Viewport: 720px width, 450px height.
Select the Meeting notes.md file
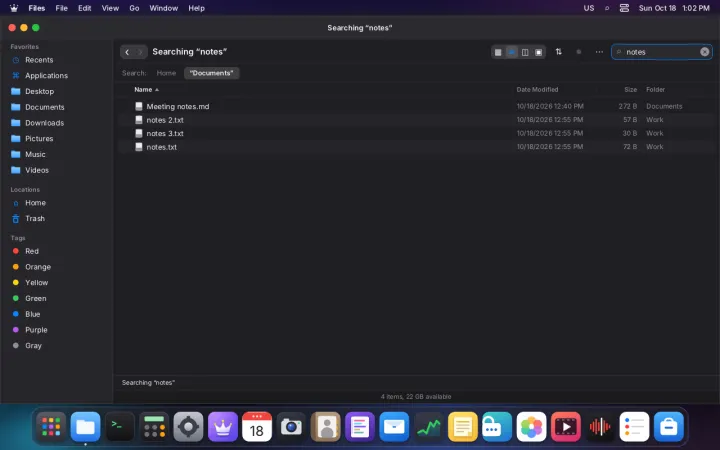click(x=416, y=106)
